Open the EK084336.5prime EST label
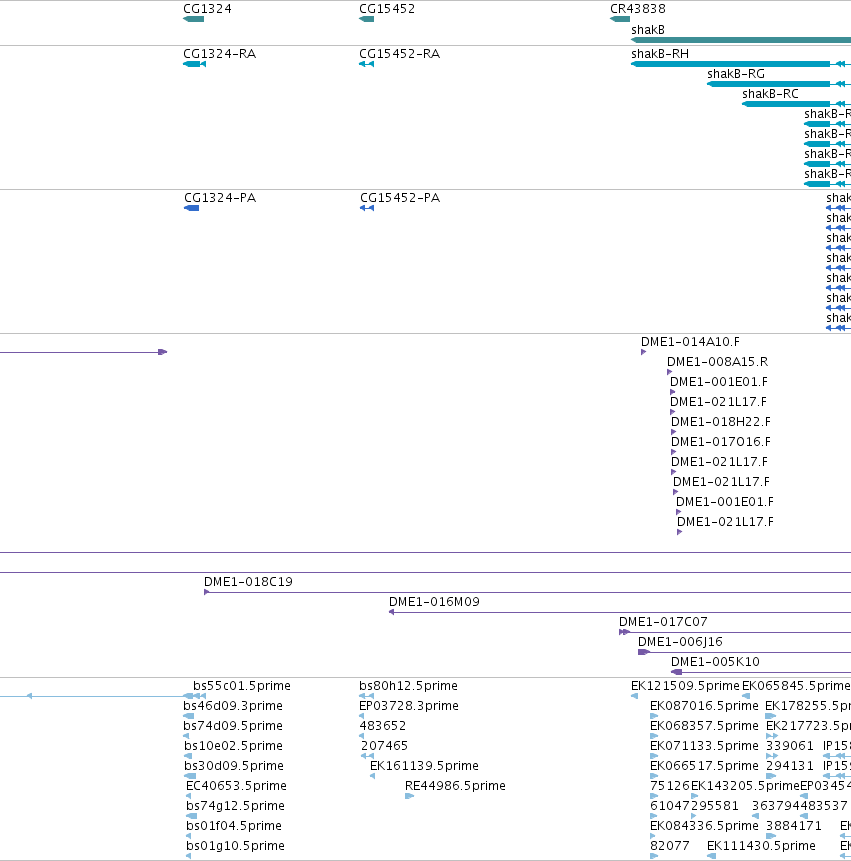The image size is (851, 861). pos(704,826)
